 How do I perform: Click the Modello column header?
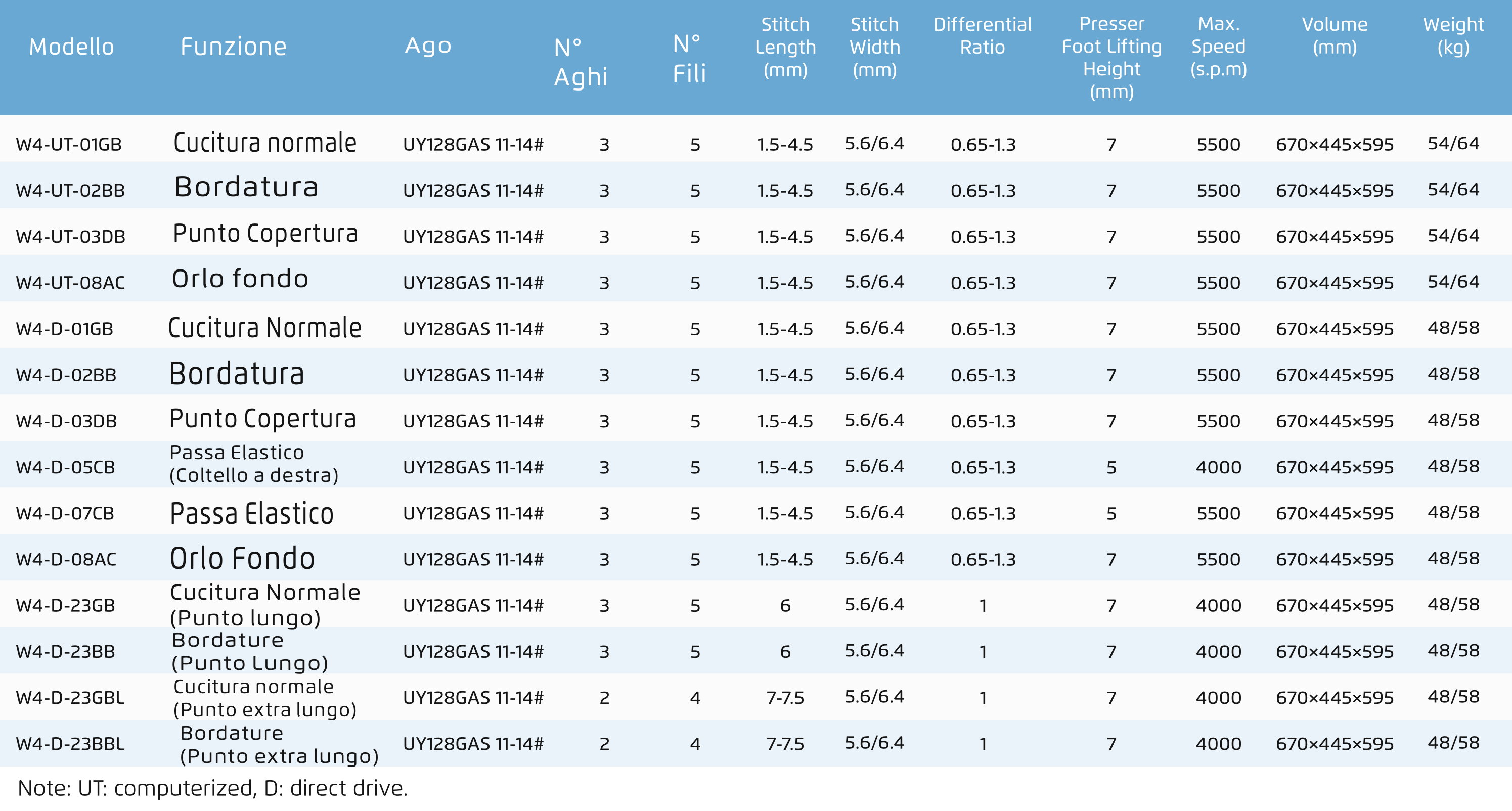(72, 47)
